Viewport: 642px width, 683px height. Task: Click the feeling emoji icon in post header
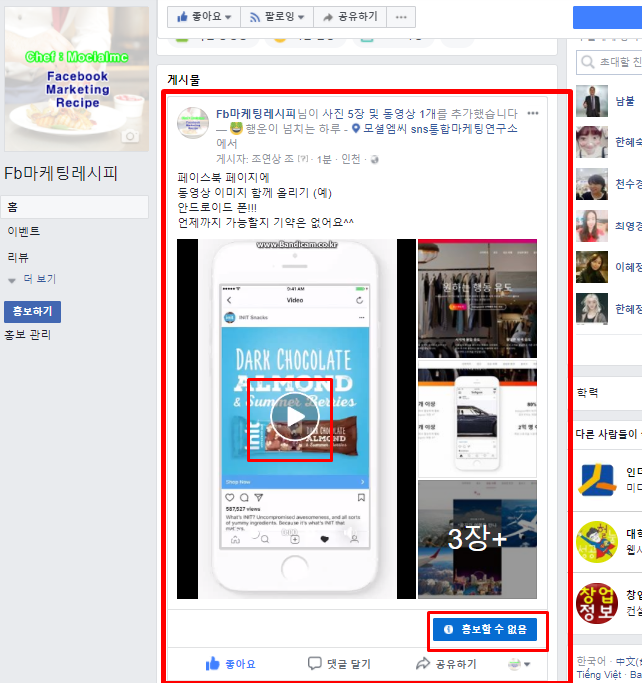[x=236, y=128]
